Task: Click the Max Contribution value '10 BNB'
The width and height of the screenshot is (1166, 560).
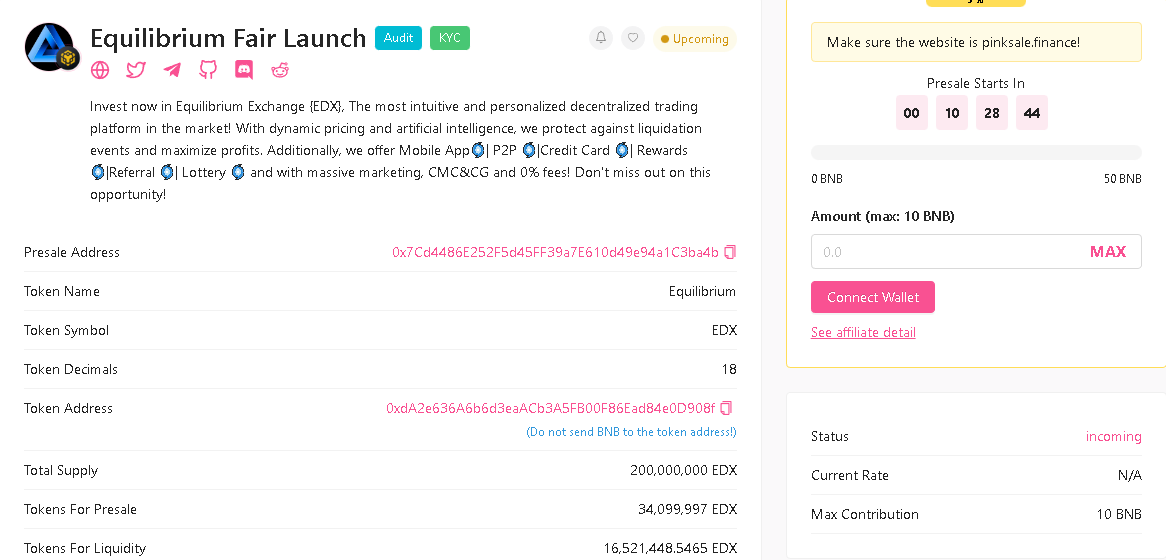Action: pyautogui.click(x=1119, y=515)
